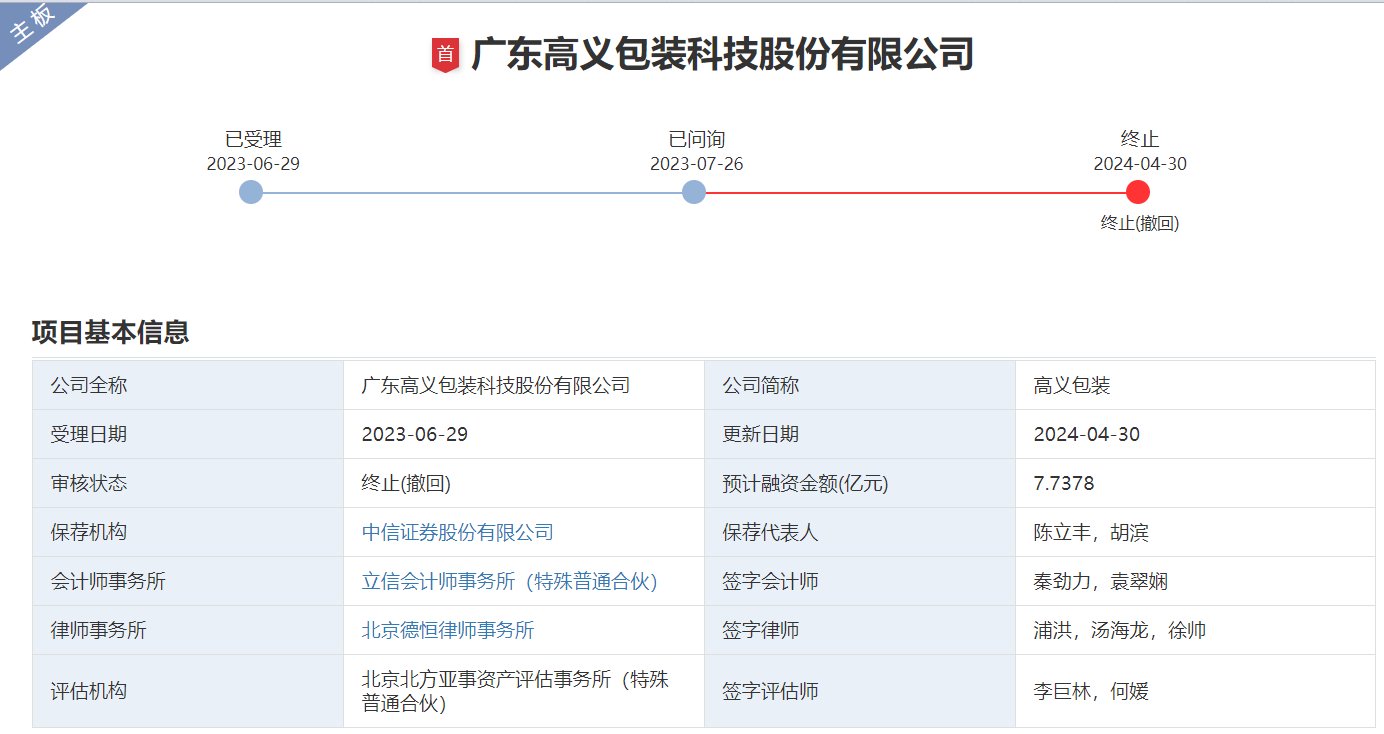Click the 公司简称 label cell

860,386
